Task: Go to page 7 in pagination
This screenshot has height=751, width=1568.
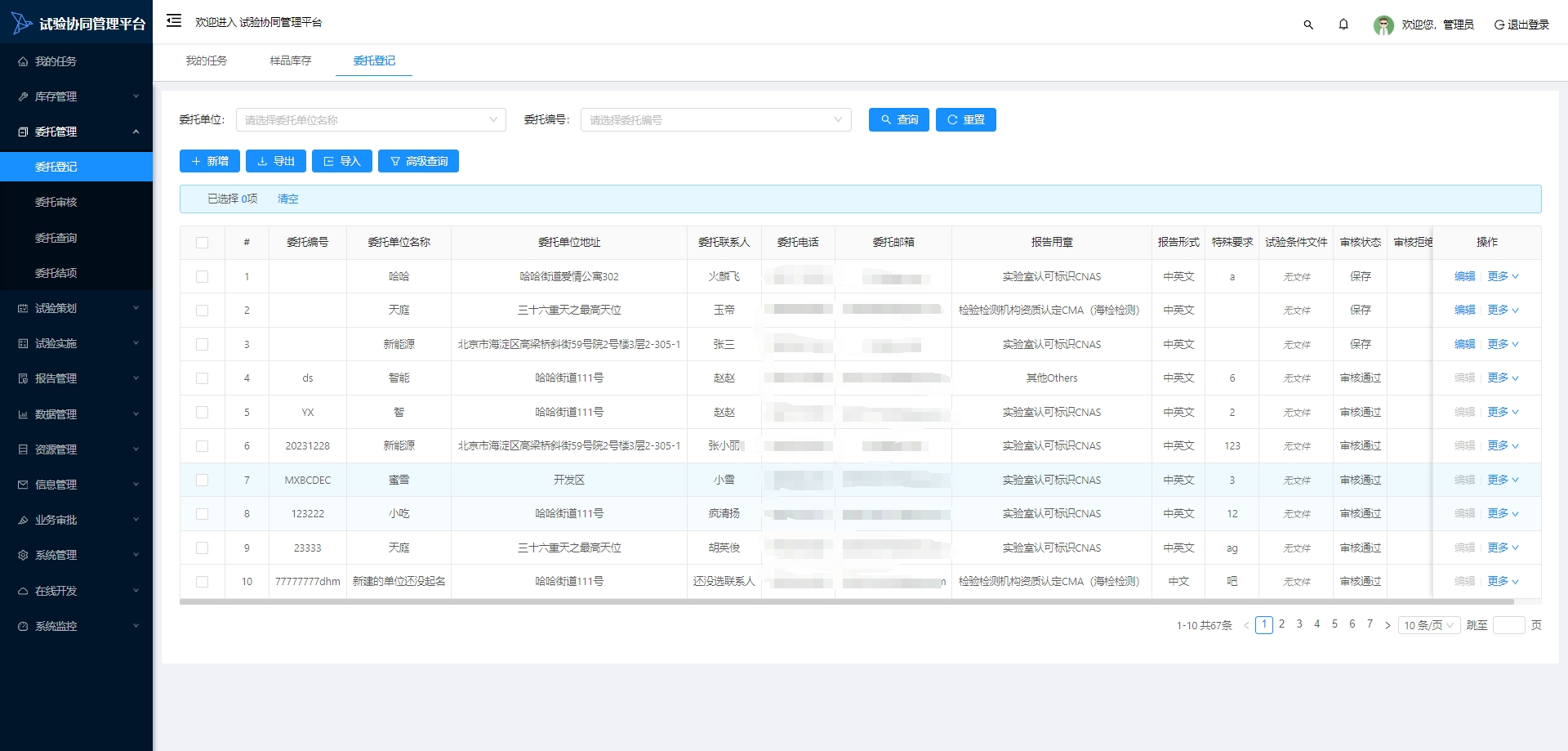Action: (1370, 624)
